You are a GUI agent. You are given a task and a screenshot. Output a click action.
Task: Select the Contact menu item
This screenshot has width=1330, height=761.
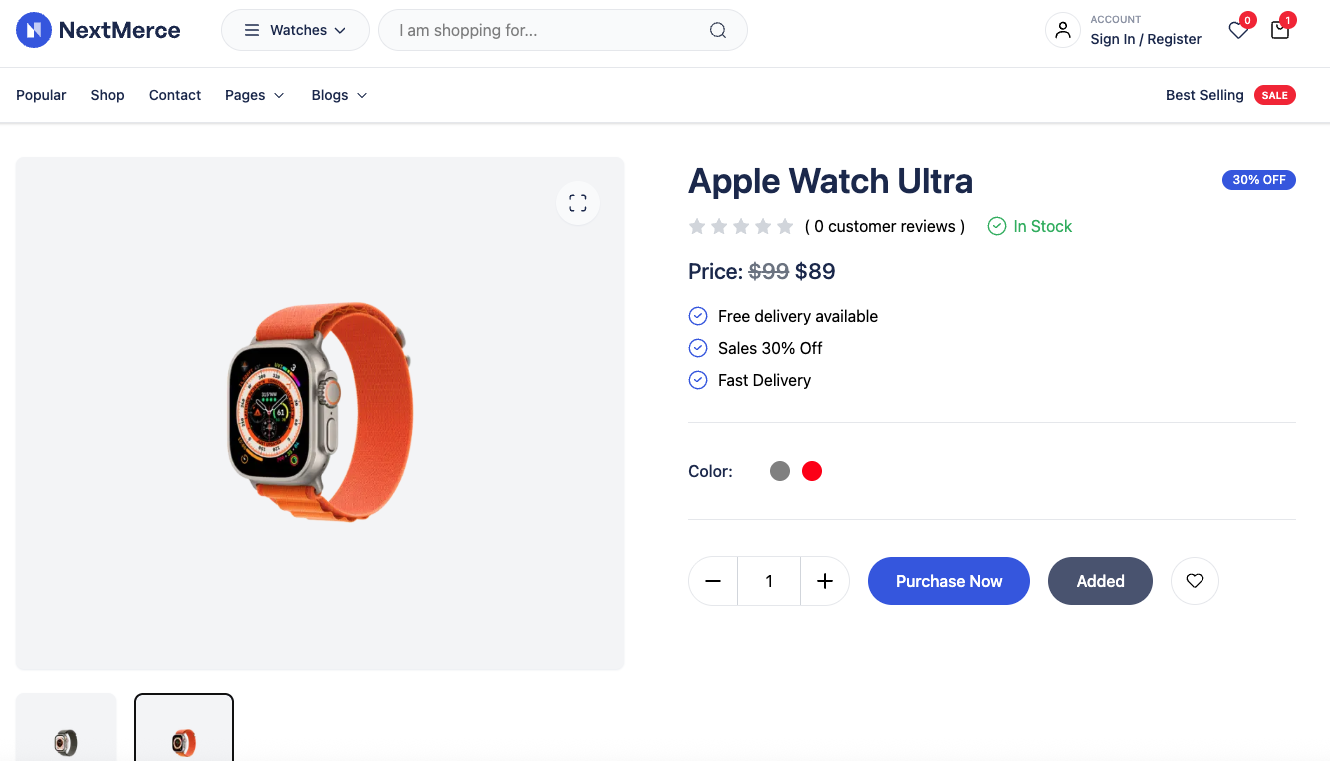click(174, 95)
